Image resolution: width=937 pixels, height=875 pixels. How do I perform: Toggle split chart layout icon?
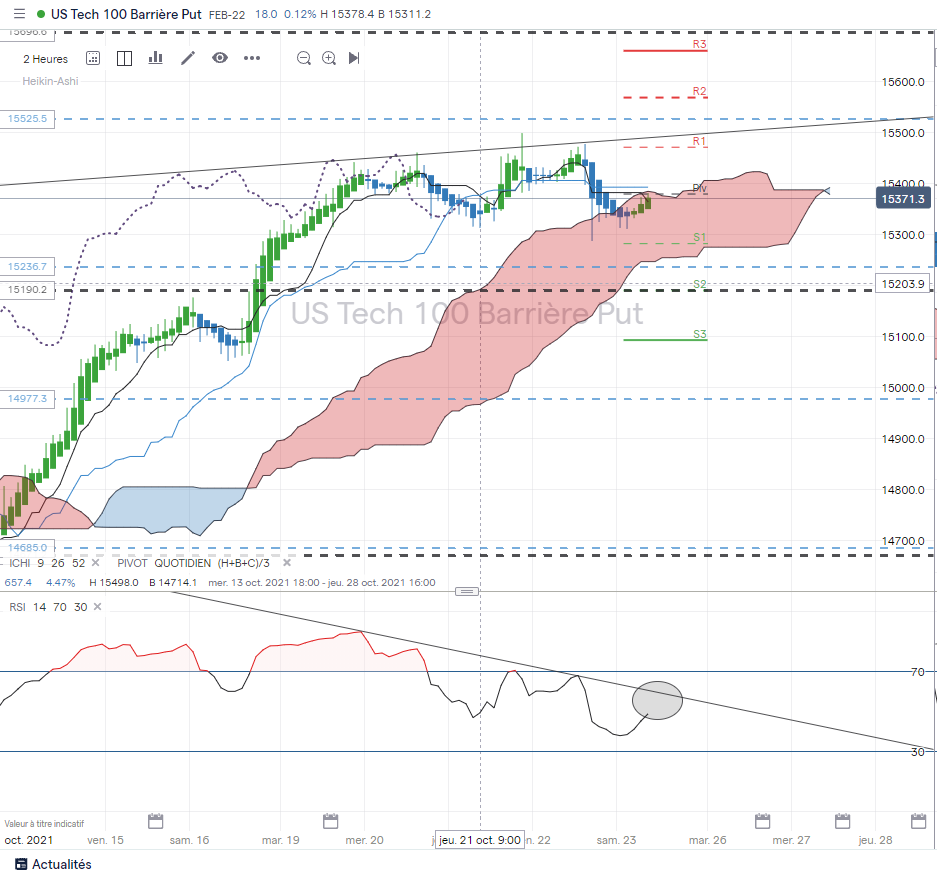(x=124, y=58)
